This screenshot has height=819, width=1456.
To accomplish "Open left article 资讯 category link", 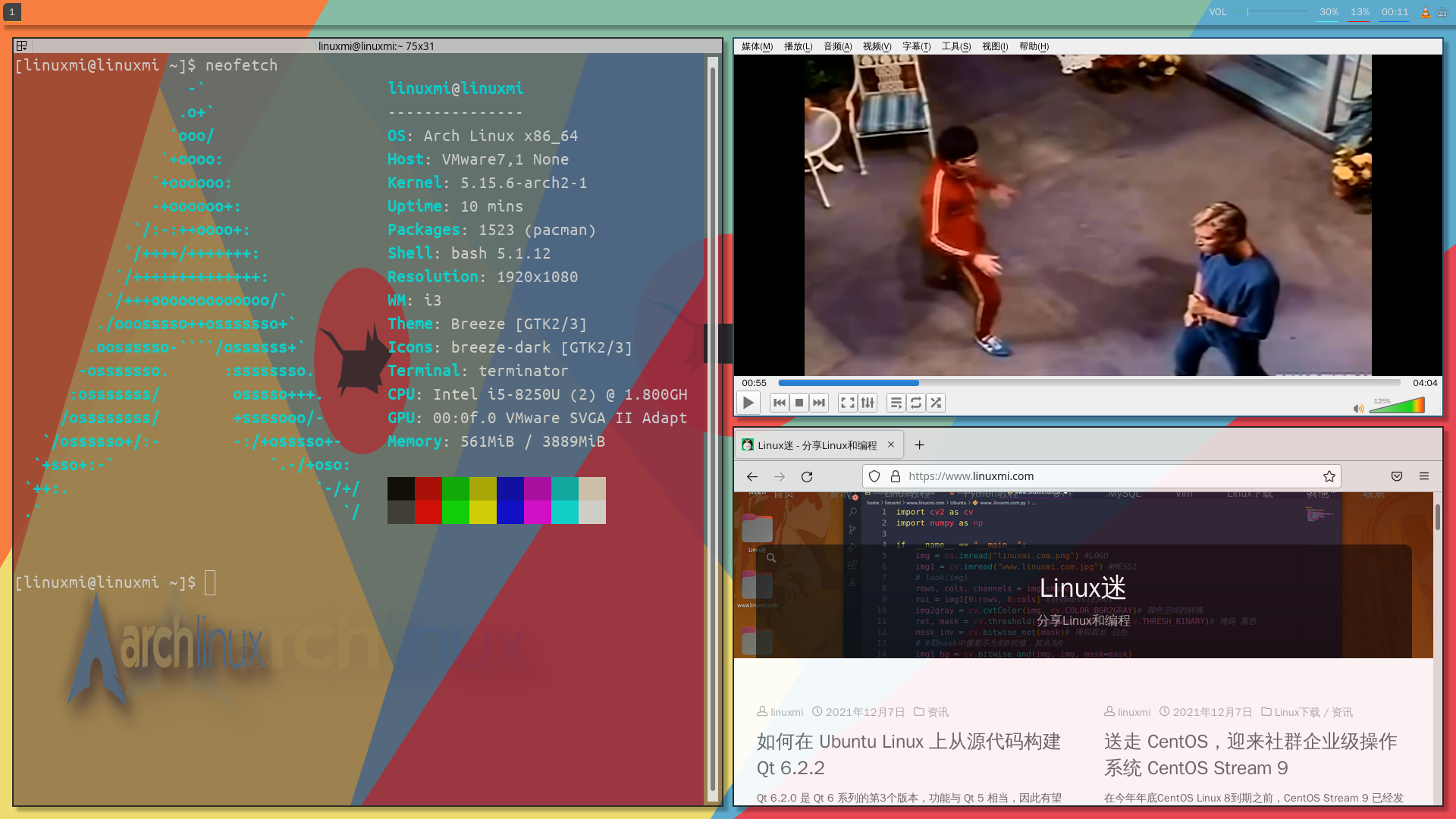I will [x=938, y=712].
